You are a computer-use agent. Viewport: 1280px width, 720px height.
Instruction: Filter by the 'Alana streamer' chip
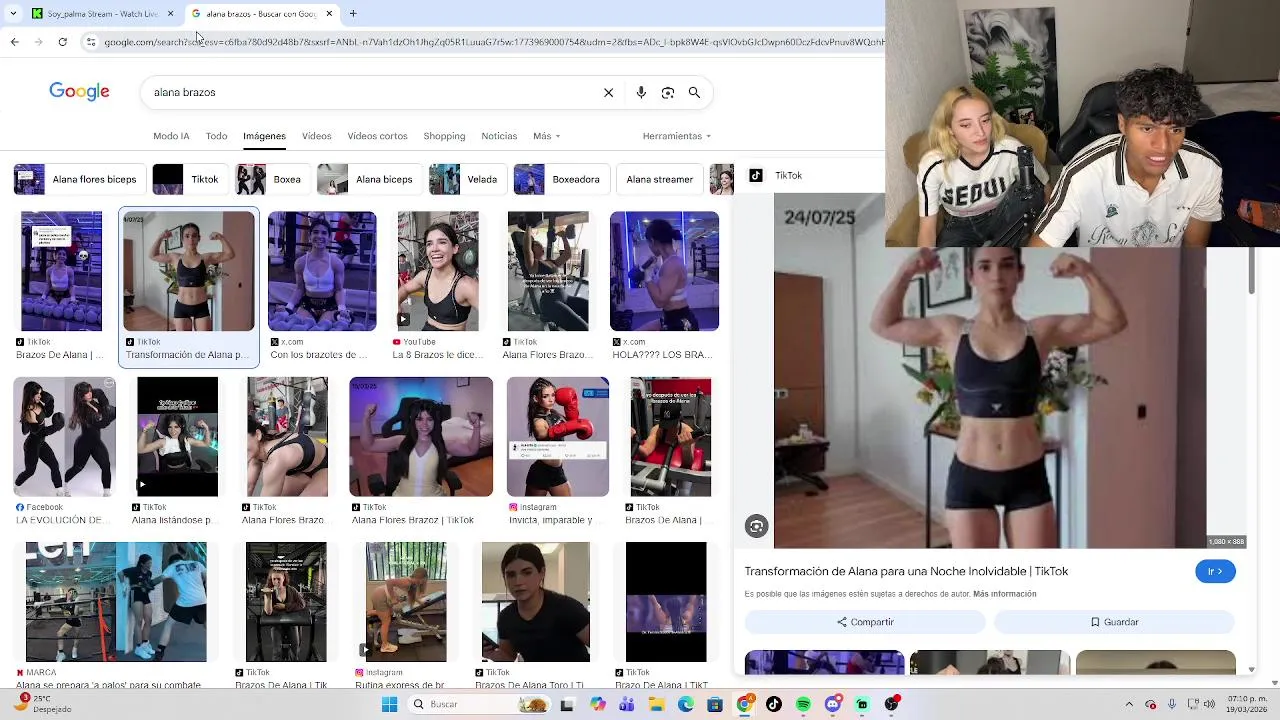(x=659, y=180)
